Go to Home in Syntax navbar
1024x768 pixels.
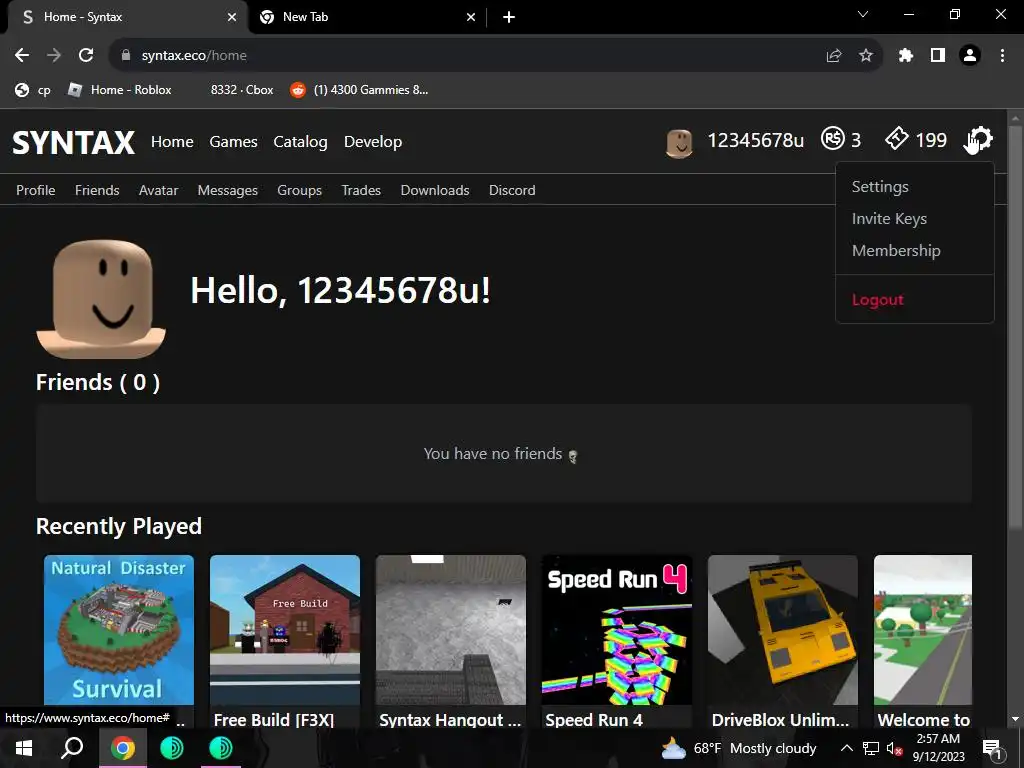coord(172,142)
